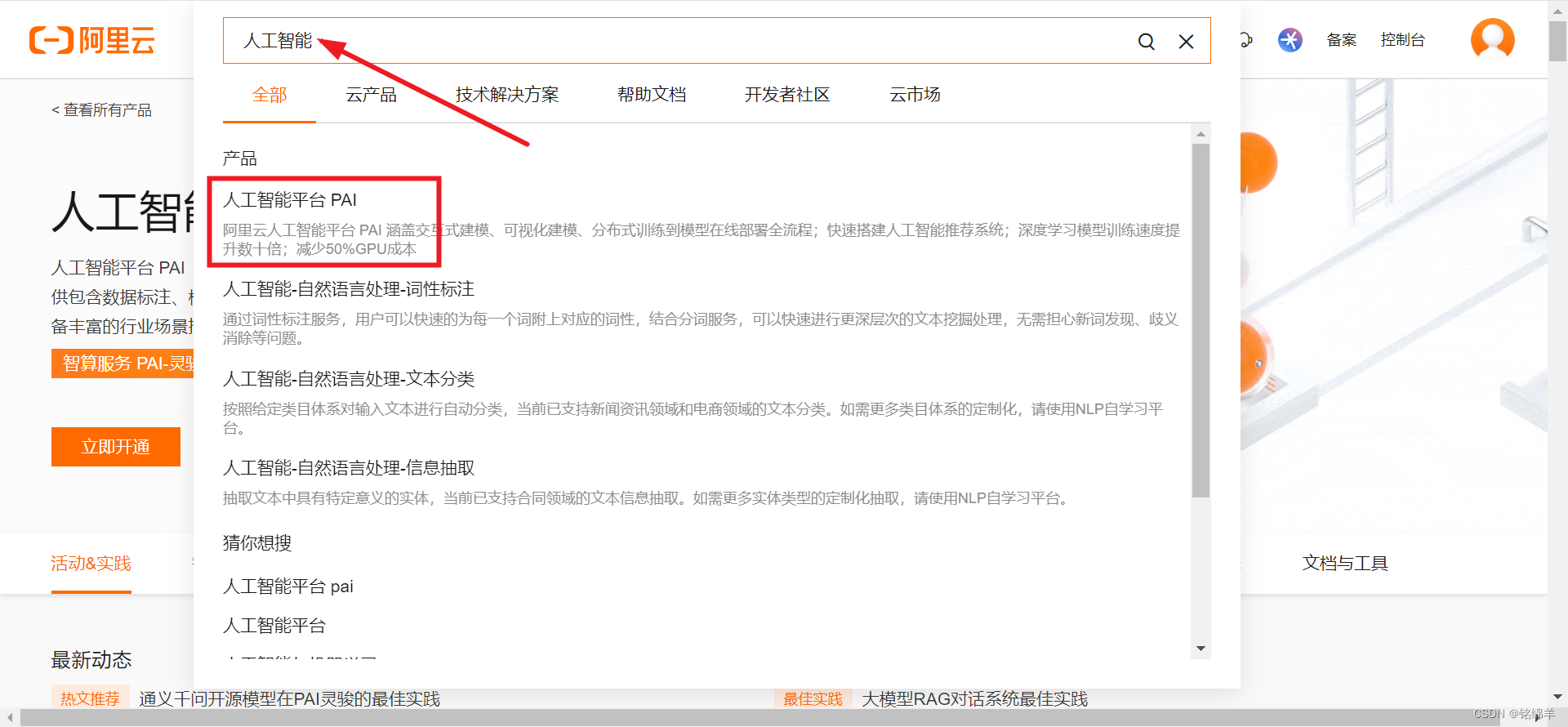Click the results list scrollbar thumb
The image size is (1568, 727).
click(x=1200, y=320)
